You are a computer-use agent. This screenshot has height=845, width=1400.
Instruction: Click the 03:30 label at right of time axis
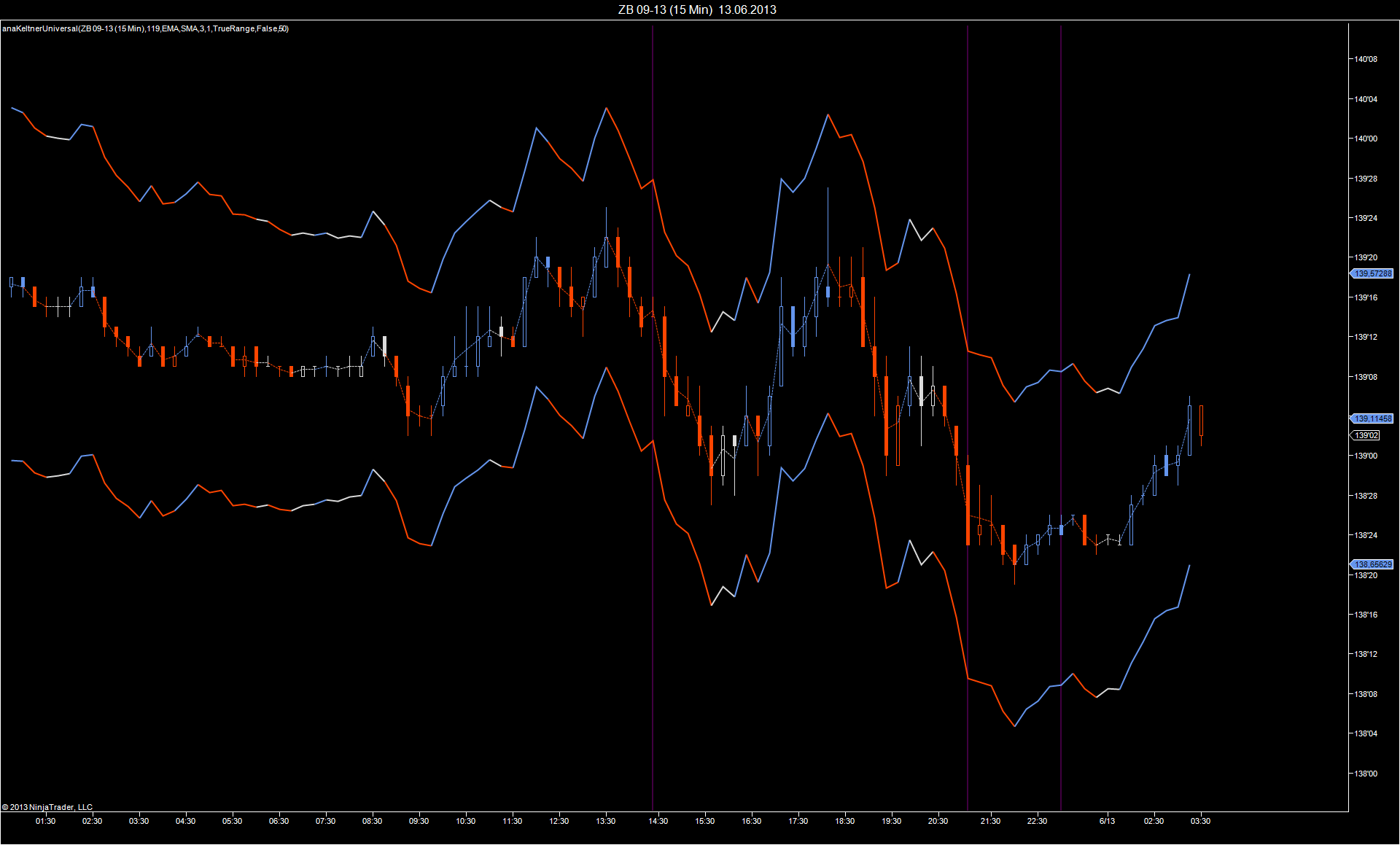pyautogui.click(x=1200, y=821)
